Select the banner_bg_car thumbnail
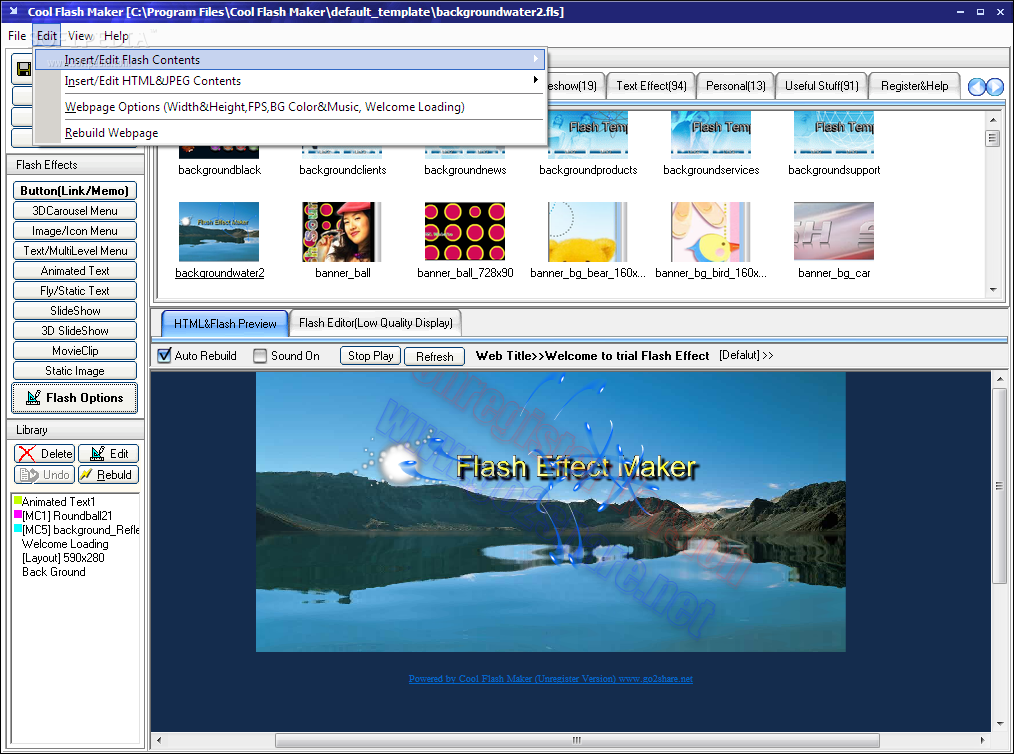This screenshot has height=754, width=1014. click(834, 232)
